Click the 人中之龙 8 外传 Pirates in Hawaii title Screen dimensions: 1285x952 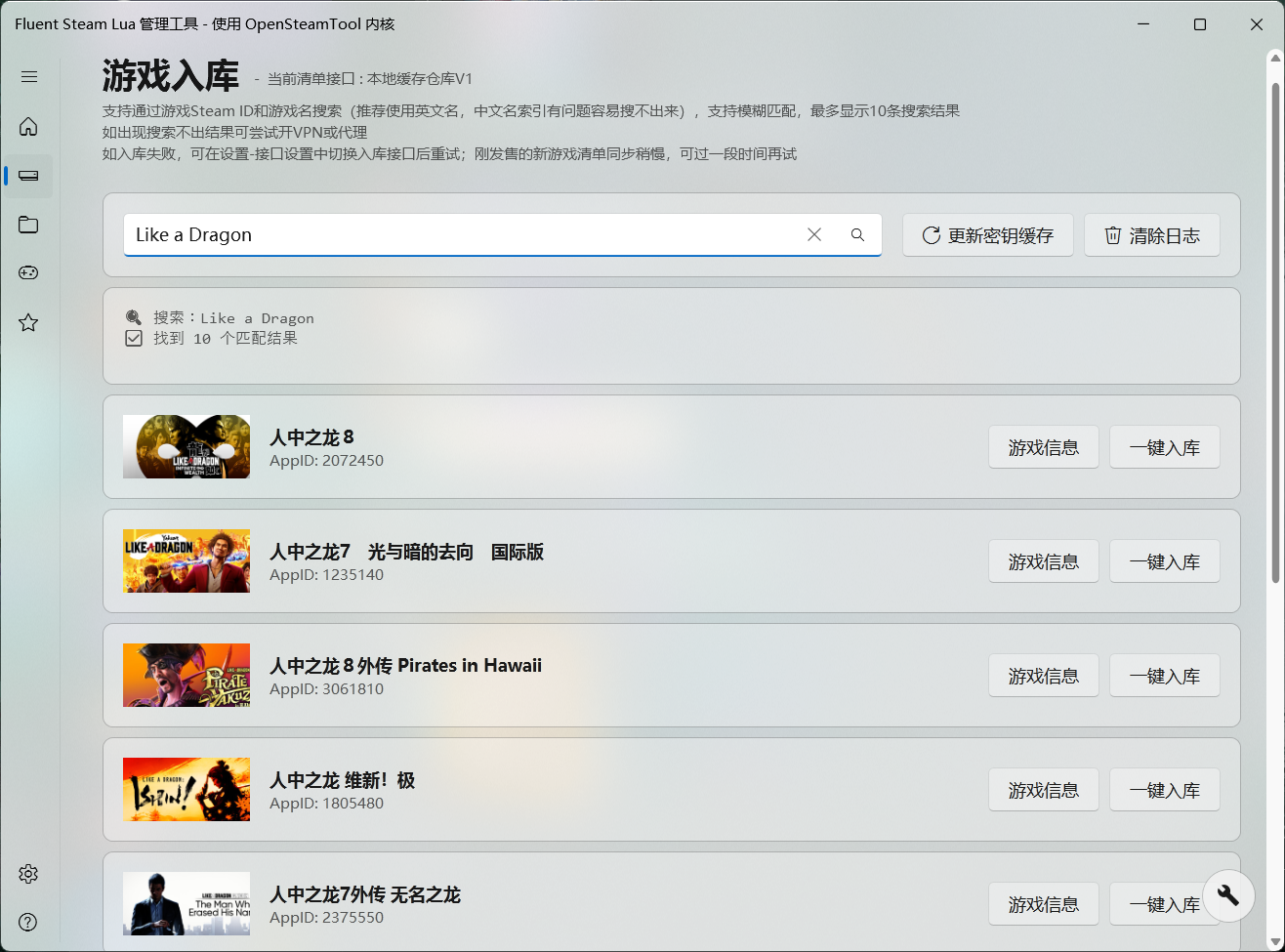(405, 666)
